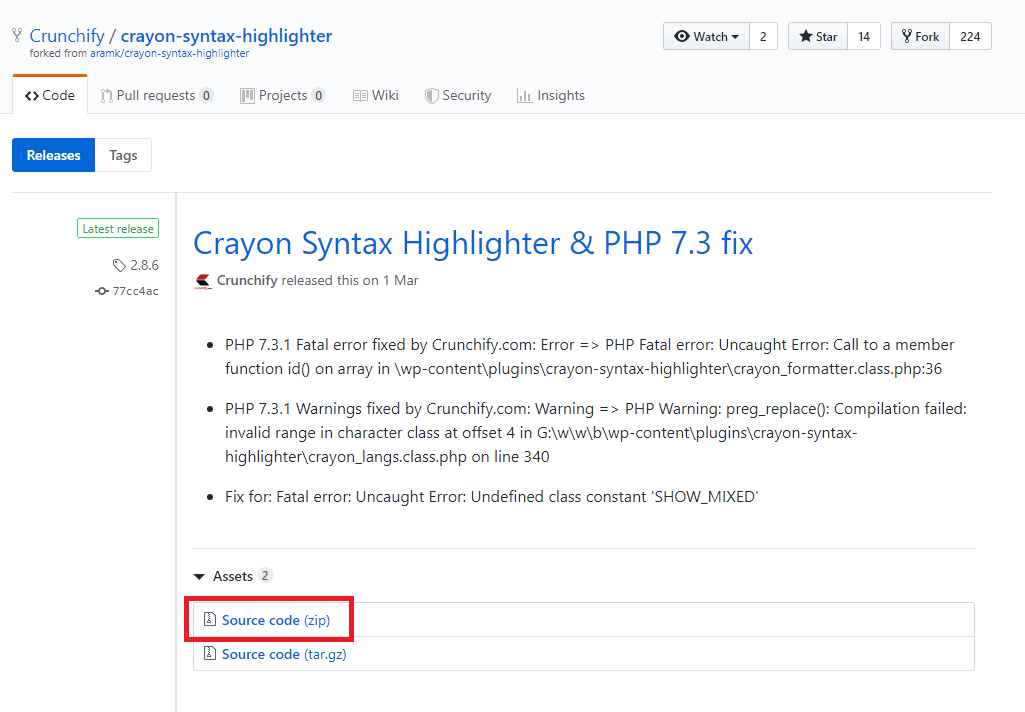
Task: Switch to the Wiki tab
Action: [375, 95]
